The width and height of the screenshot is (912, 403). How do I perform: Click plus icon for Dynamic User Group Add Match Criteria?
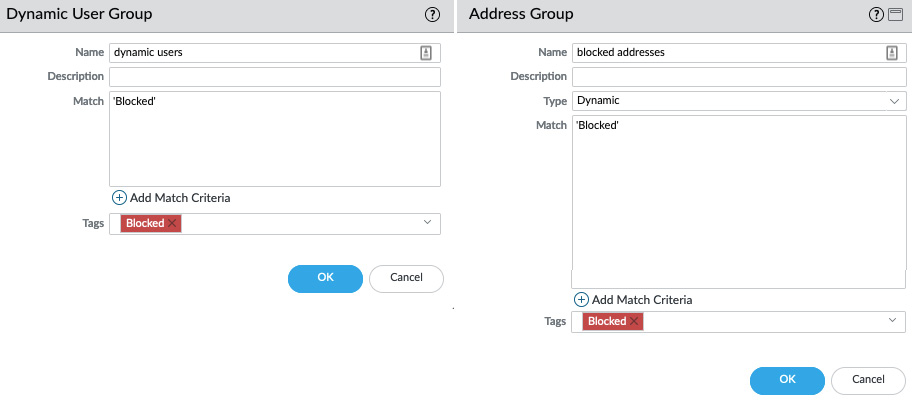pyautogui.click(x=119, y=198)
